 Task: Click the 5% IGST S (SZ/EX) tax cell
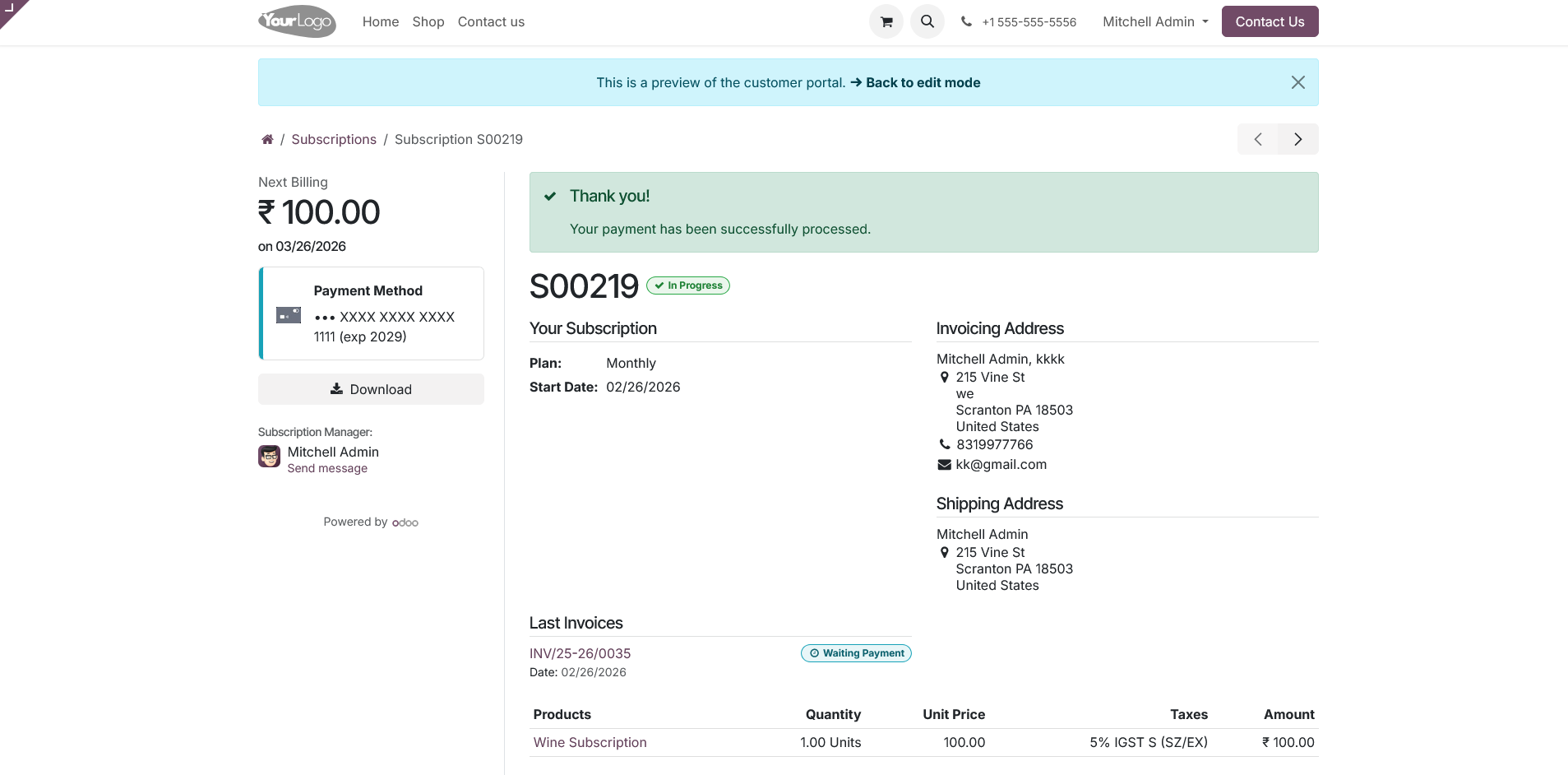click(x=1149, y=742)
